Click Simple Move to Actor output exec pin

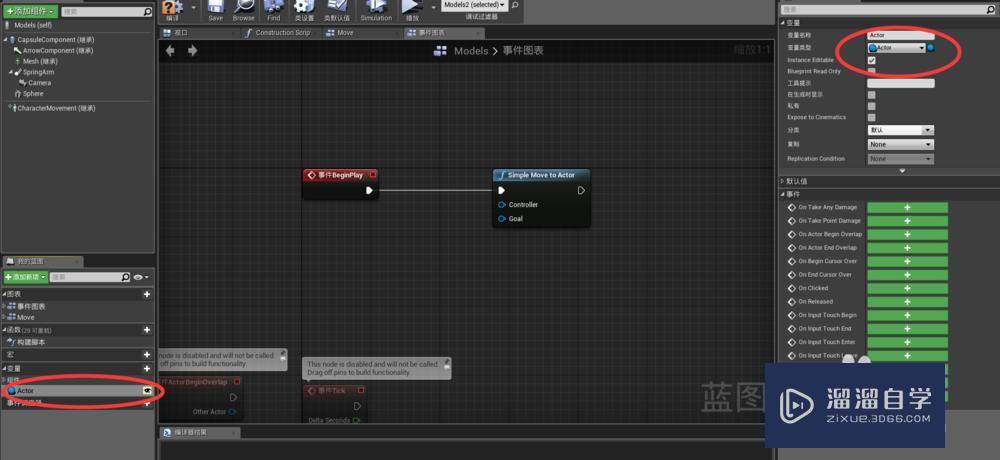581,190
